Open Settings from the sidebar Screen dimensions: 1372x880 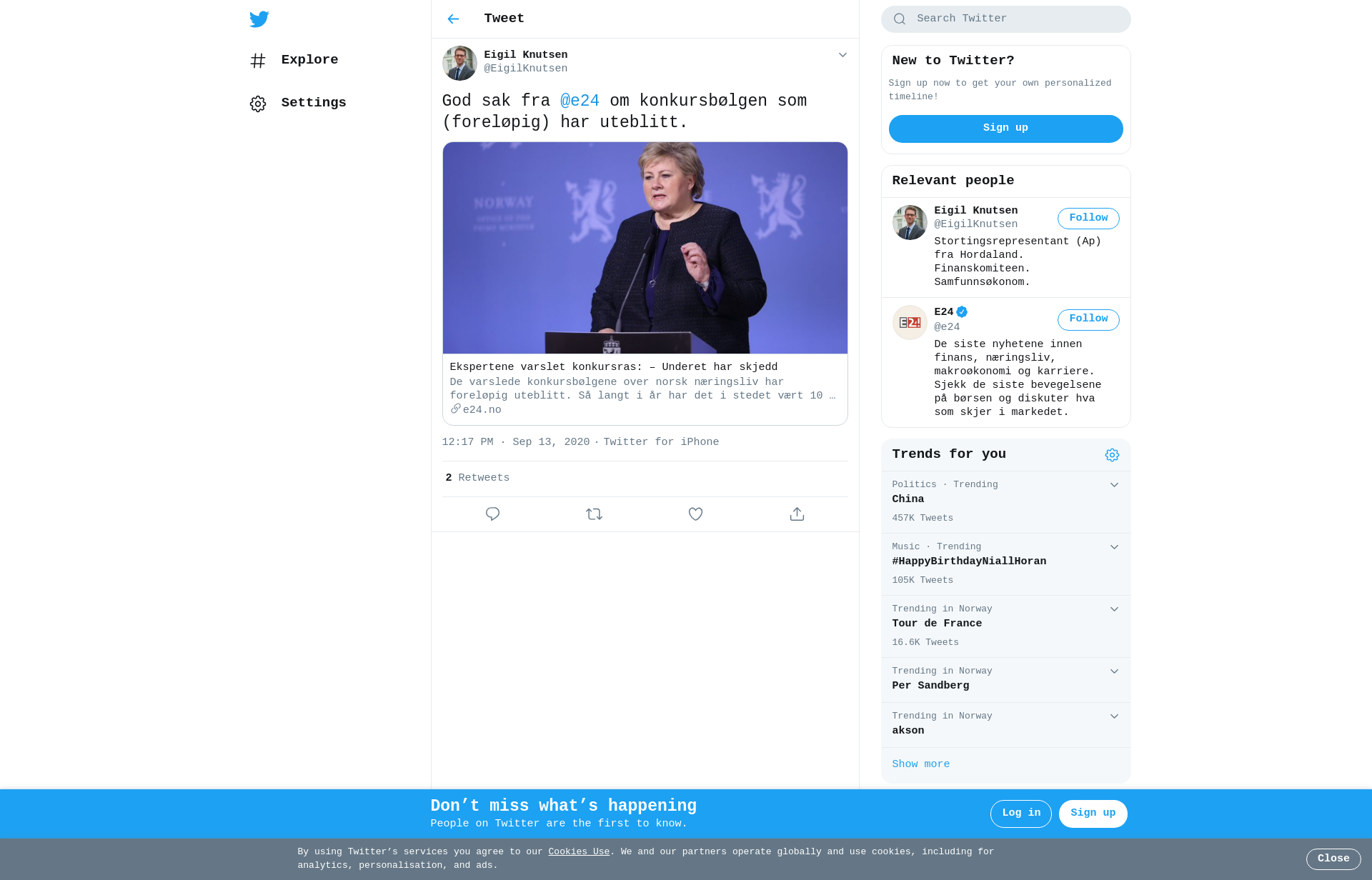click(298, 103)
